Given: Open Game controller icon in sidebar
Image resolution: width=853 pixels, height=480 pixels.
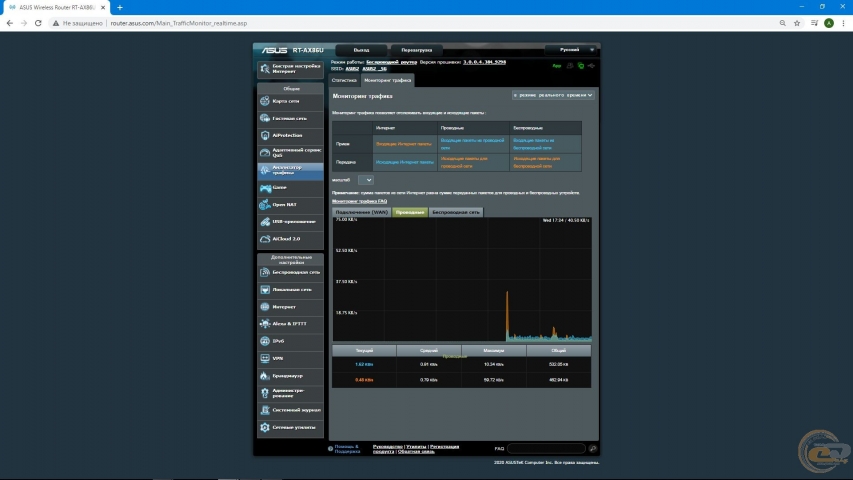Looking at the screenshot, I should click(265, 188).
